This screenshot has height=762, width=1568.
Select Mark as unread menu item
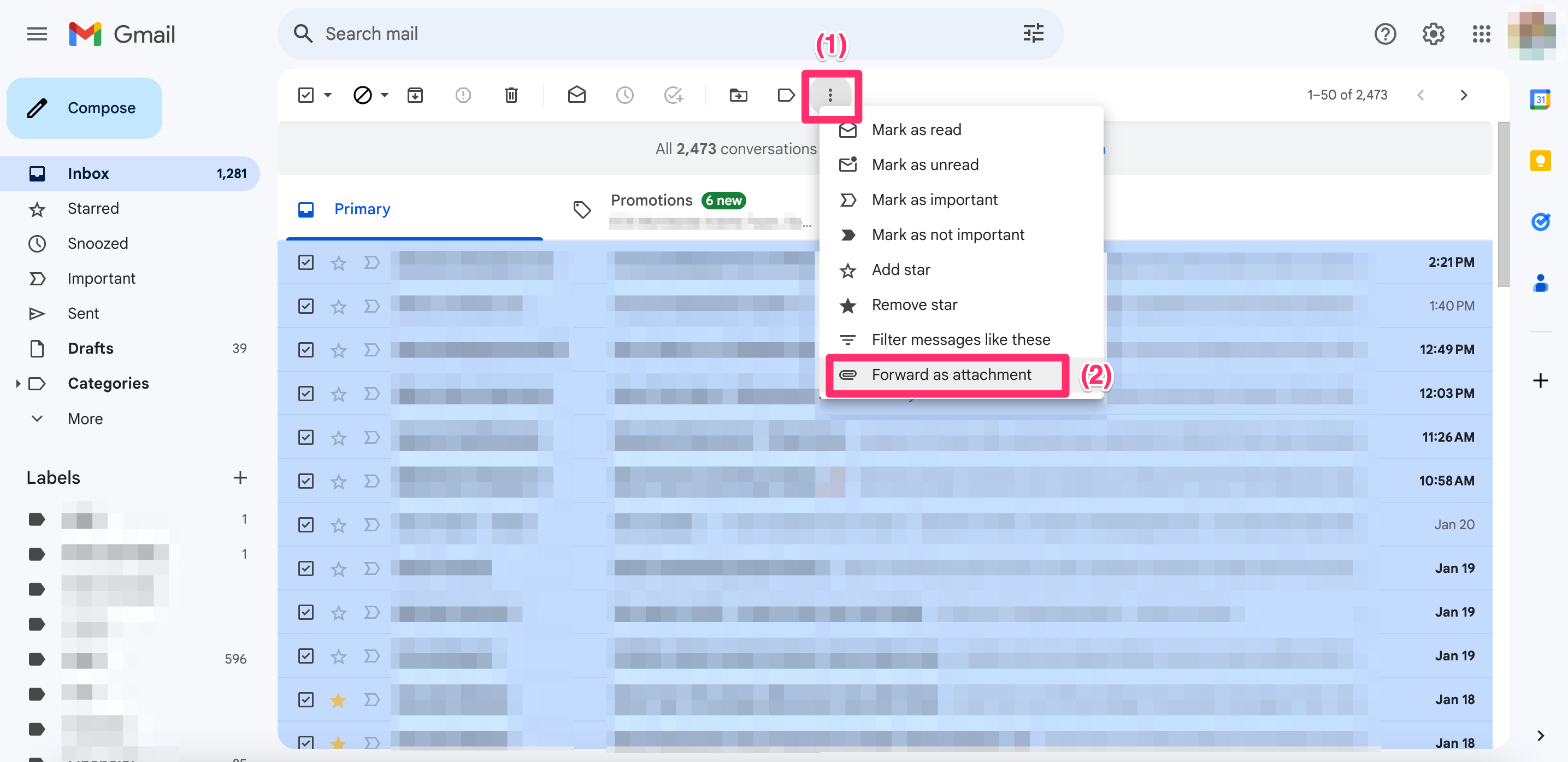(961, 165)
